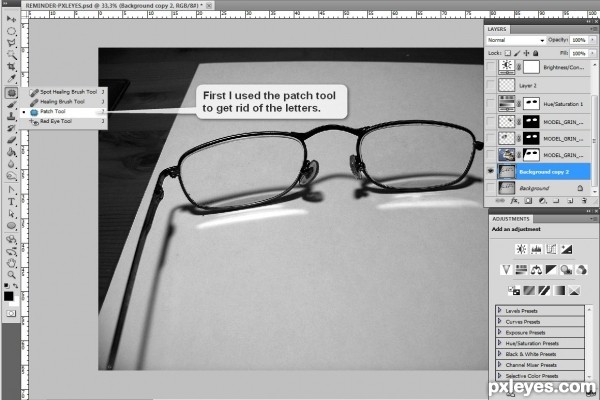The width and height of the screenshot is (600, 400).
Task: Add an Invert adjustment
Action: point(514,291)
